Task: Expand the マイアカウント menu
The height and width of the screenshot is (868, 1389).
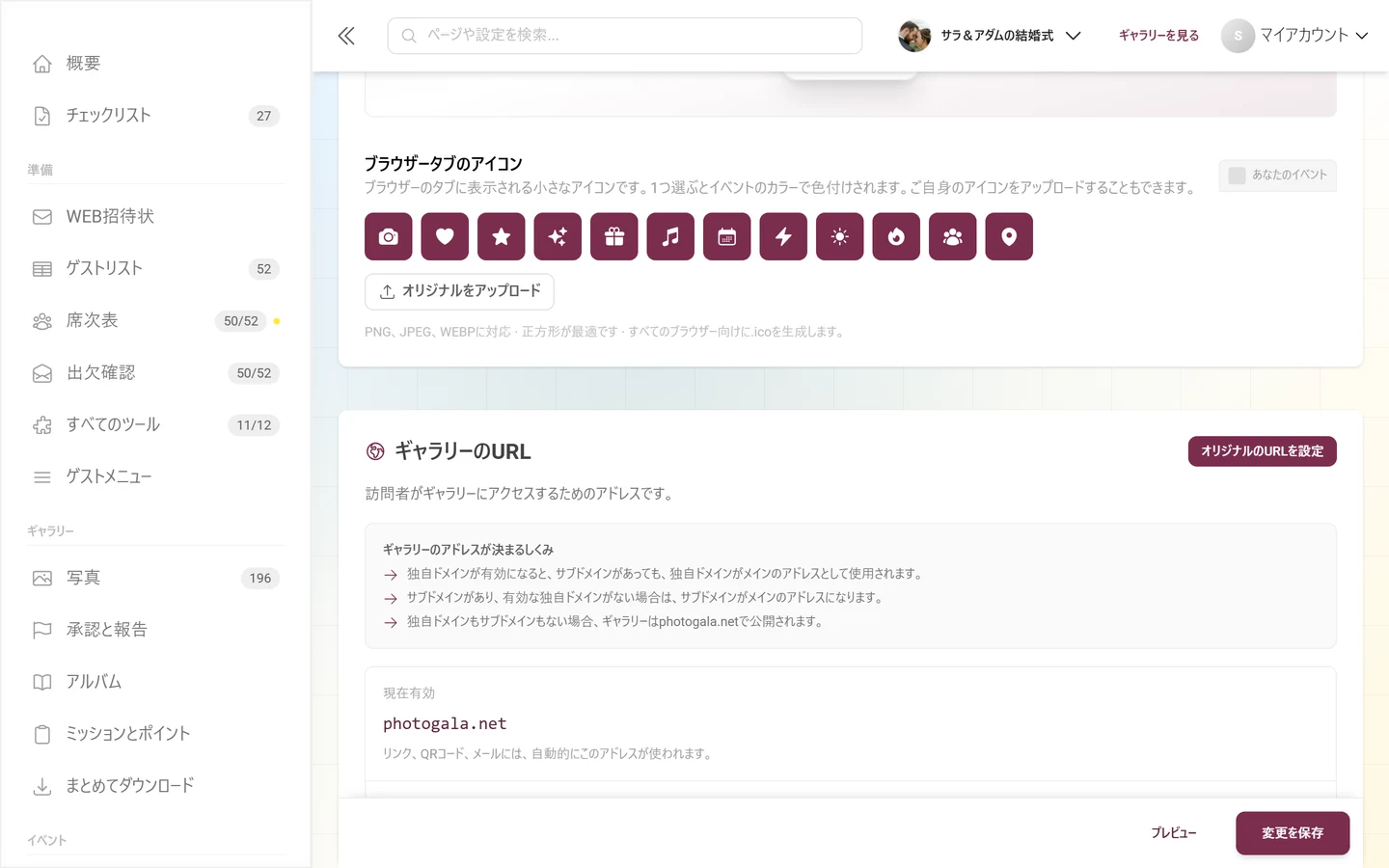Action: (1295, 36)
